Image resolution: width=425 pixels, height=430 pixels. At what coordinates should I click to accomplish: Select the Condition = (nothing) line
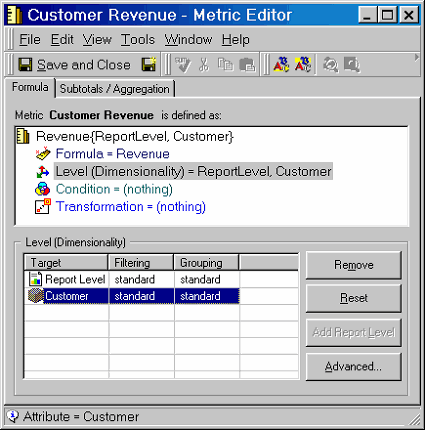pyautogui.click(x=114, y=189)
